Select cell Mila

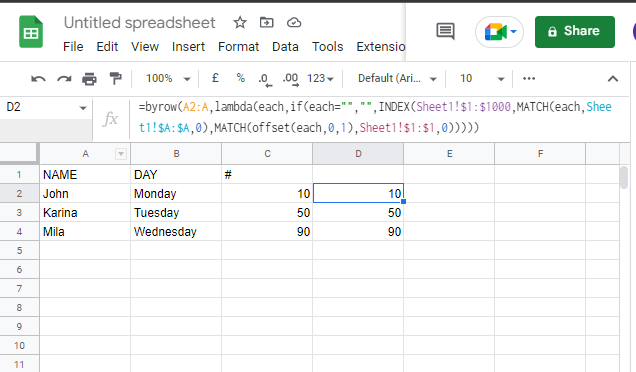85,232
